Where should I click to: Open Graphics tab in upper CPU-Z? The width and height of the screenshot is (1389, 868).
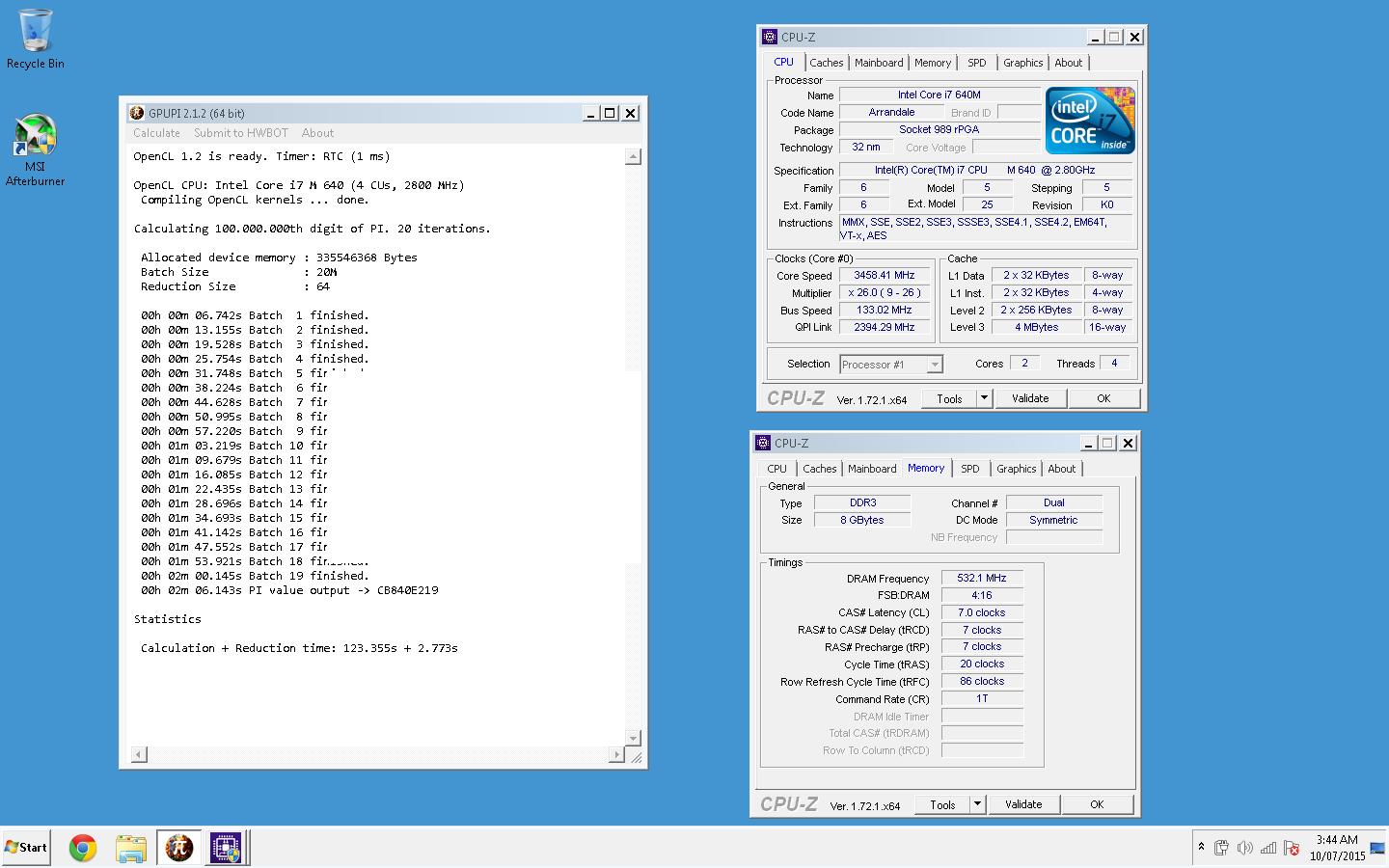click(1022, 63)
